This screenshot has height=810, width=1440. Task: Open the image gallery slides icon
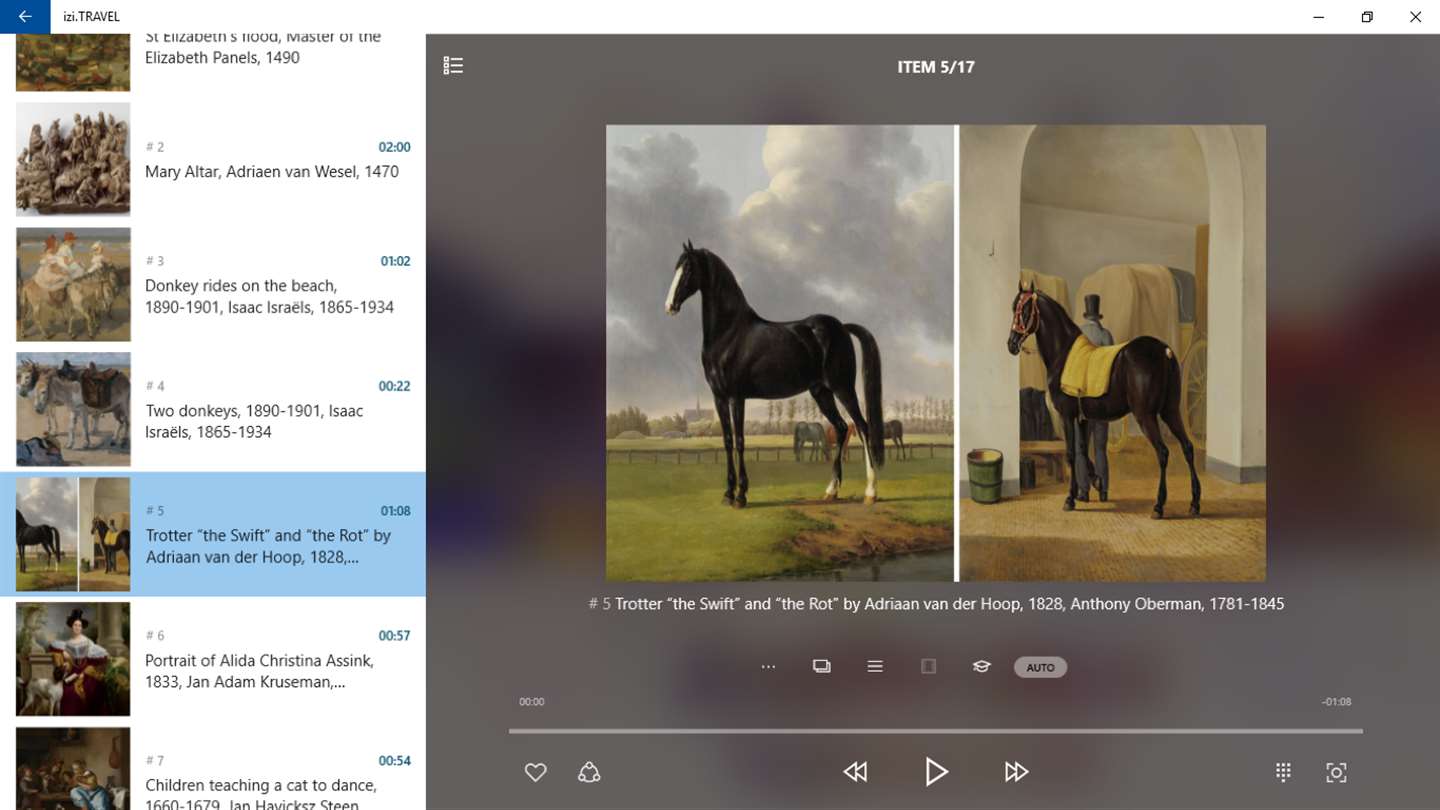click(822, 667)
